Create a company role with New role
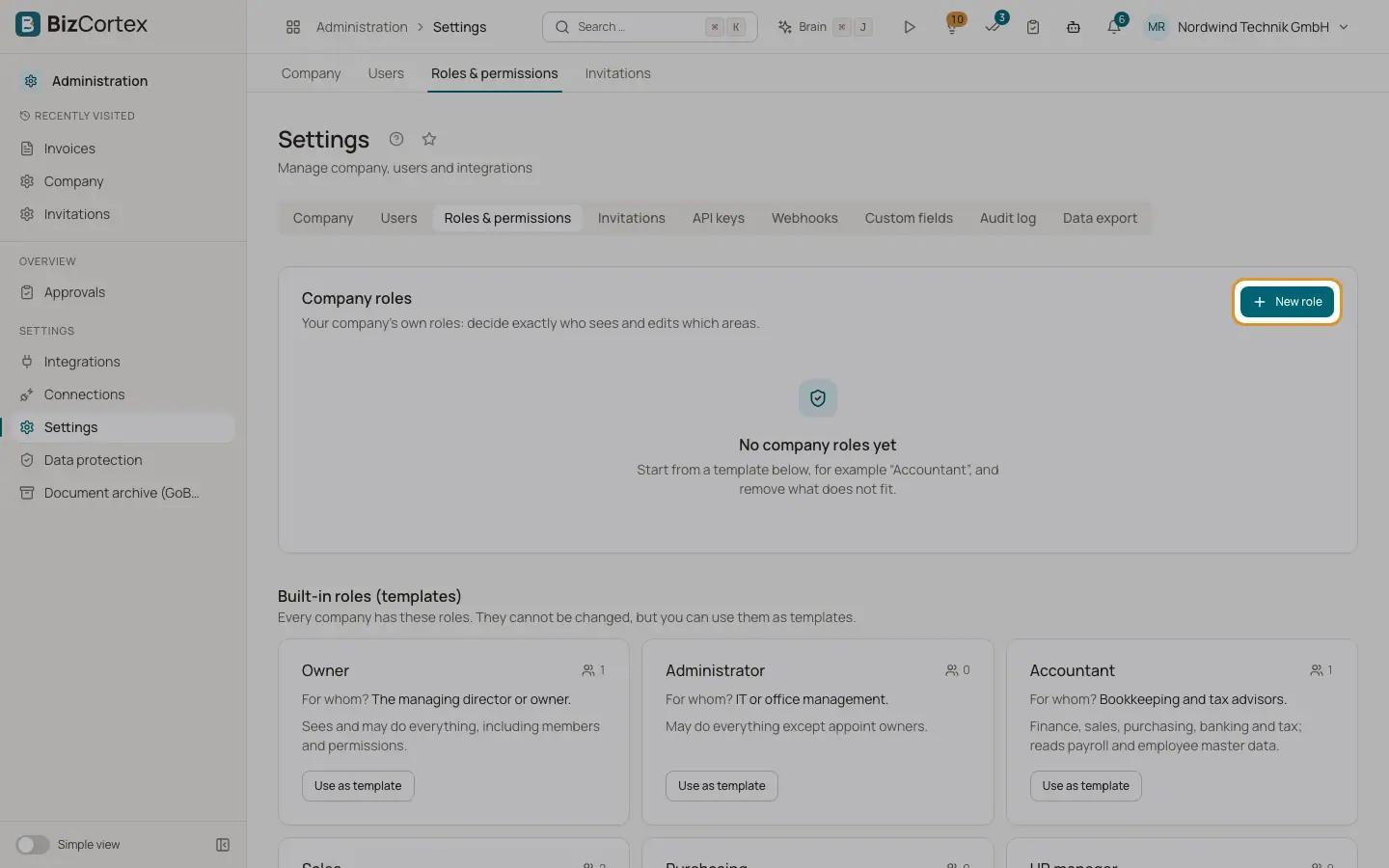Image resolution: width=1389 pixels, height=868 pixels. pos(1287,302)
